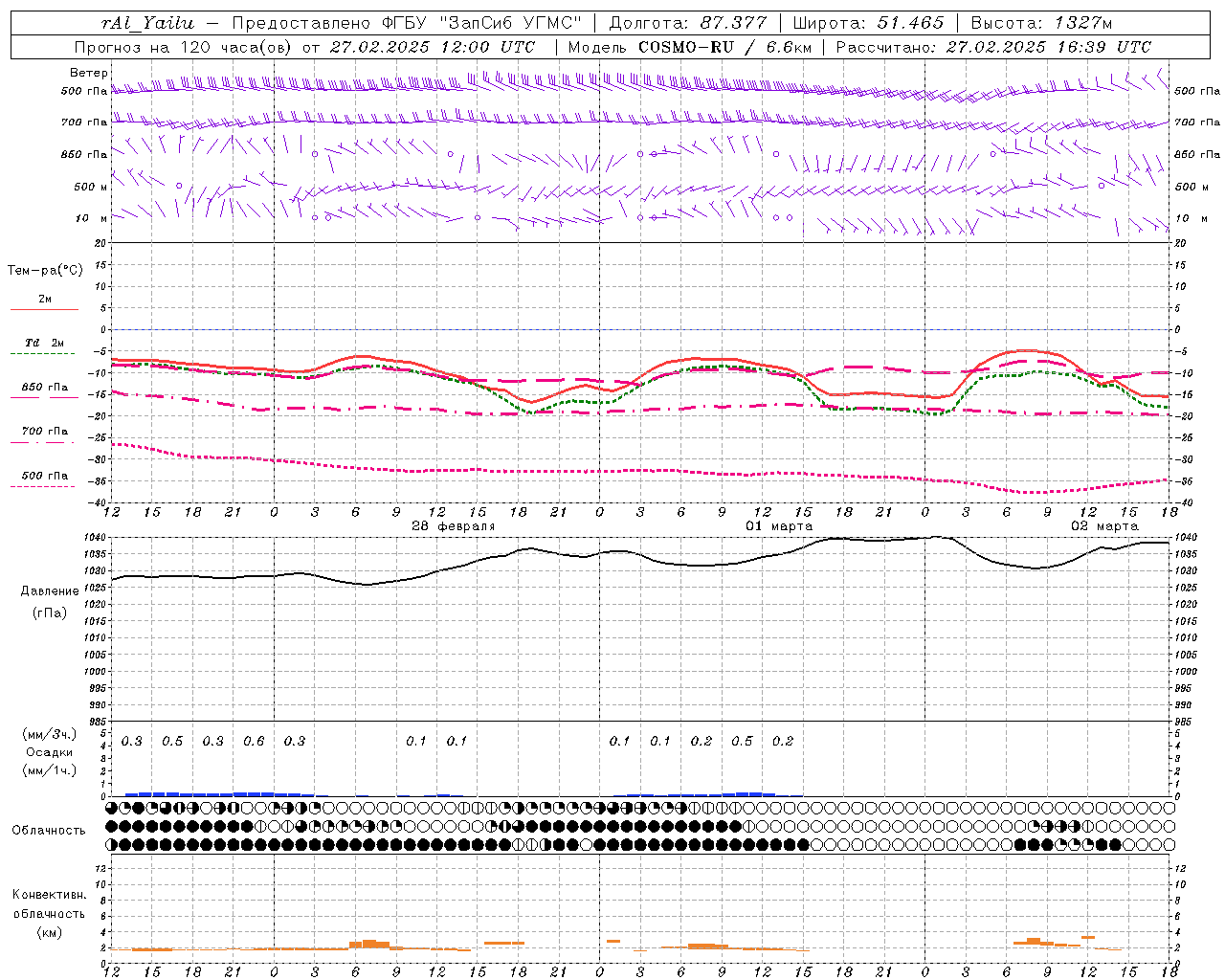
Task: Click the 'Высота: 1327м' elevation text
Action: [x=1041, y=24]
